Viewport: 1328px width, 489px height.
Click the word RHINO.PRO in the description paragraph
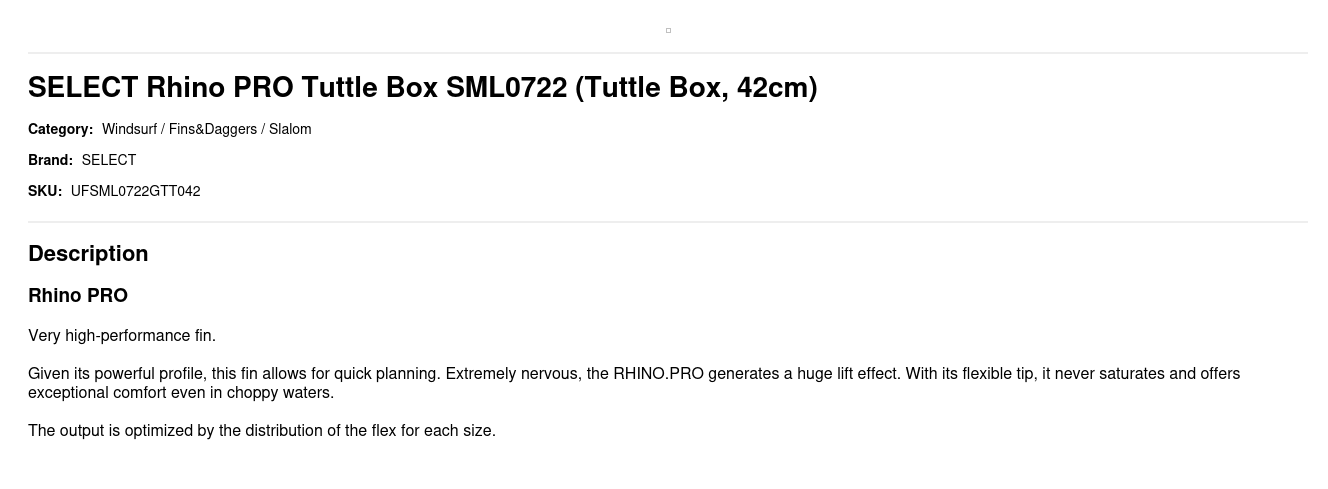click(658, 374)
